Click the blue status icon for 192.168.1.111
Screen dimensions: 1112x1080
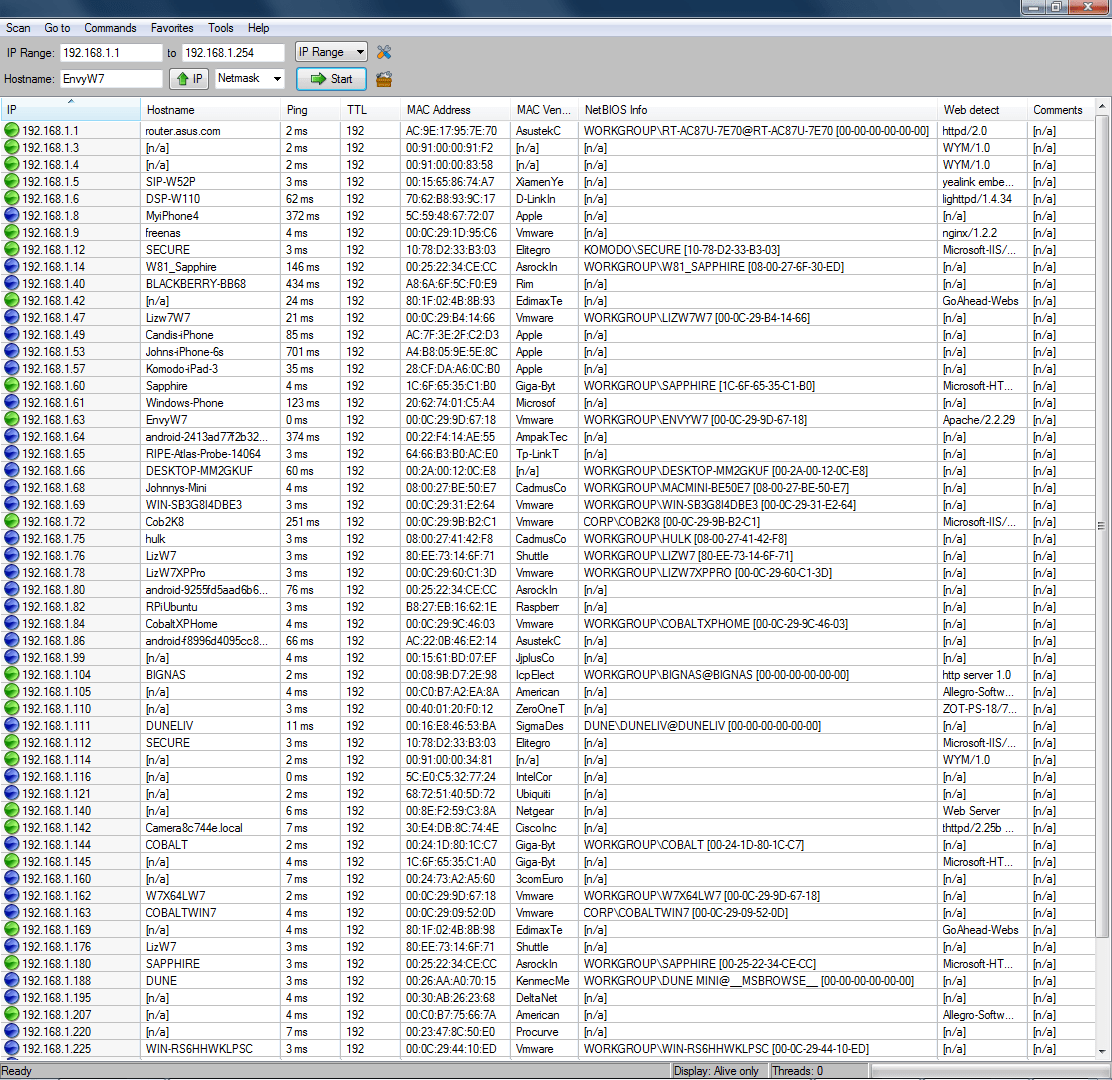coord(12,725)
